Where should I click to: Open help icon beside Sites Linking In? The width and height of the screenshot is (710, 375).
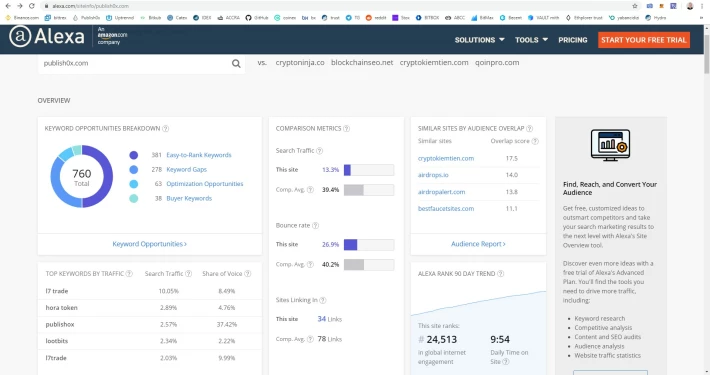323,300
